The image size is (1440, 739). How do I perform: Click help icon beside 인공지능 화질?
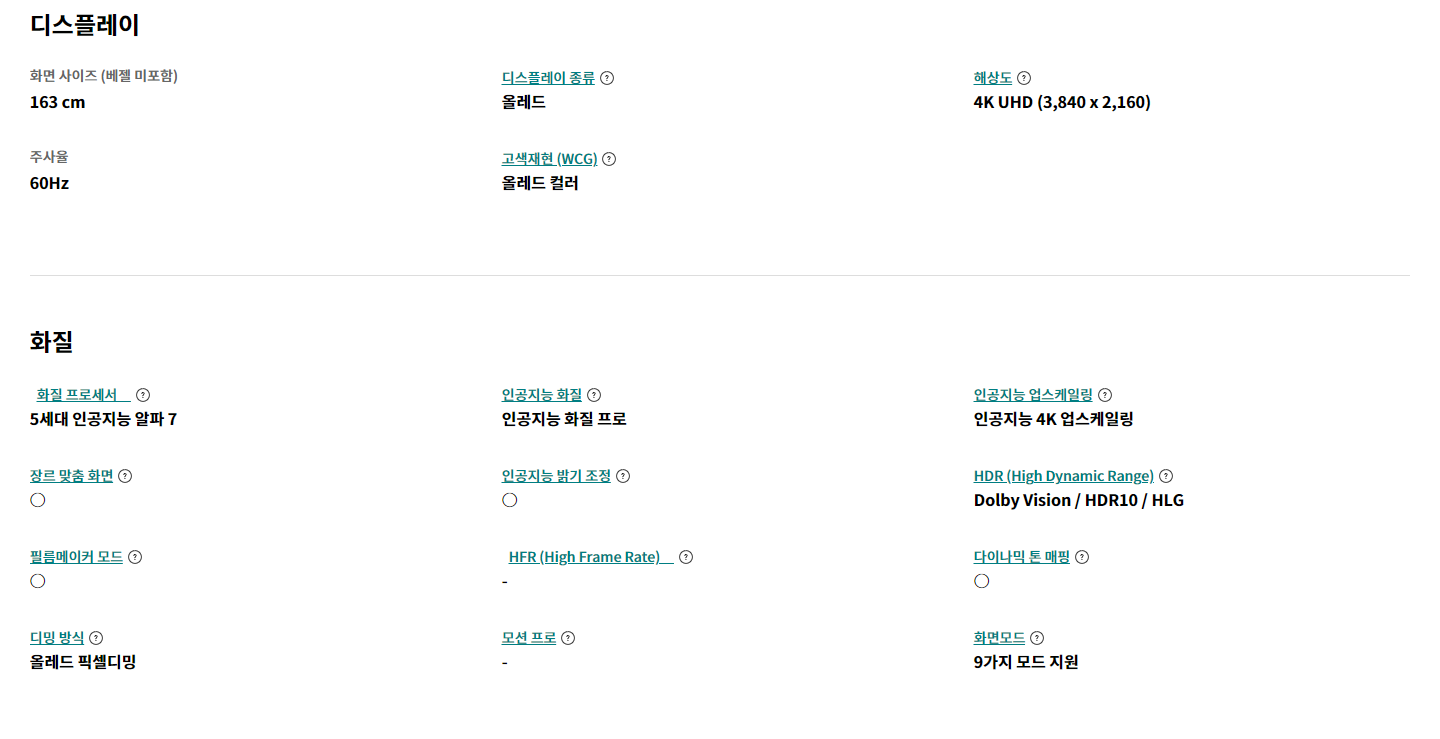[594, 395]
